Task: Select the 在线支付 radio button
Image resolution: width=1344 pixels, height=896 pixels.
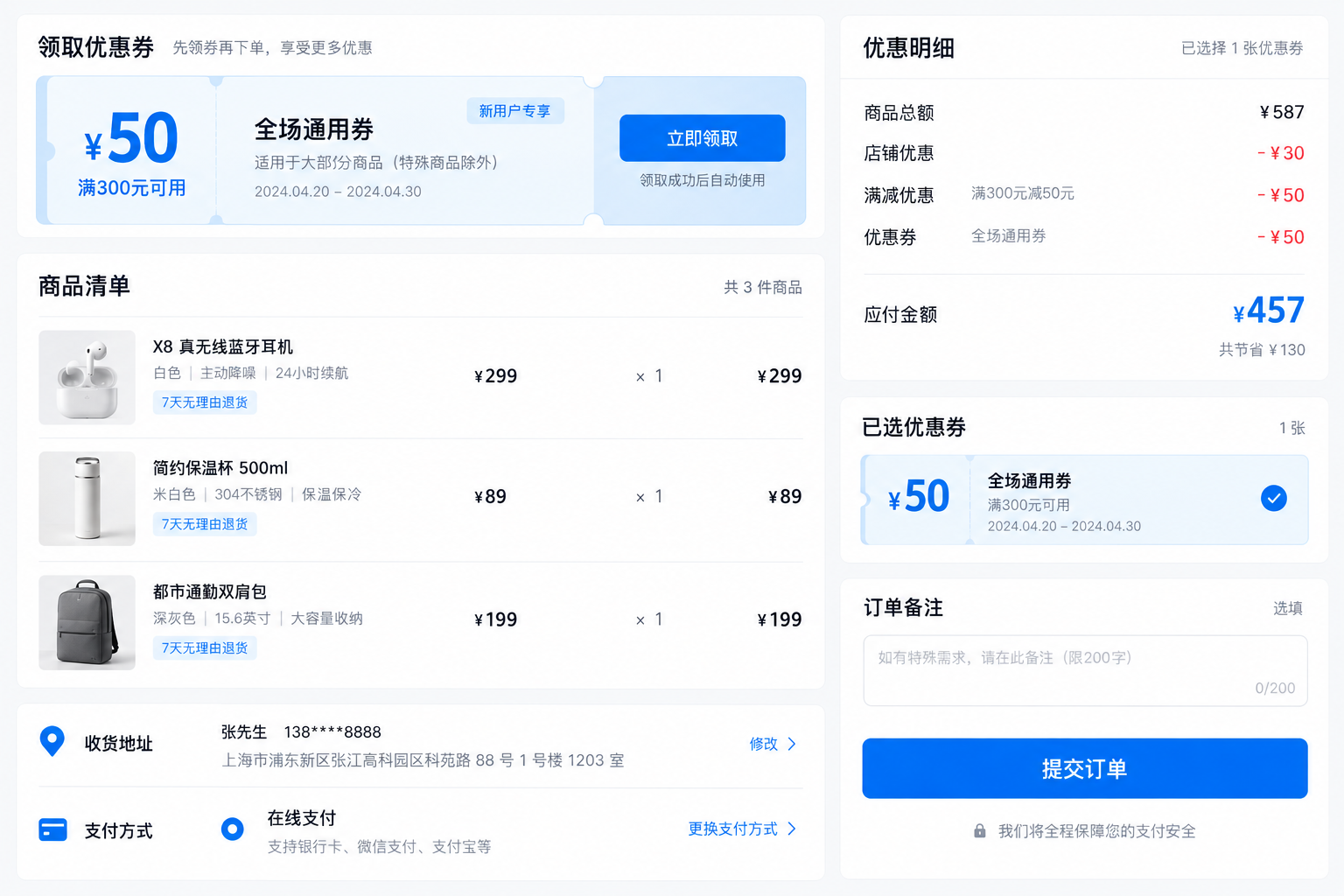Action: [x=233, y=829]
